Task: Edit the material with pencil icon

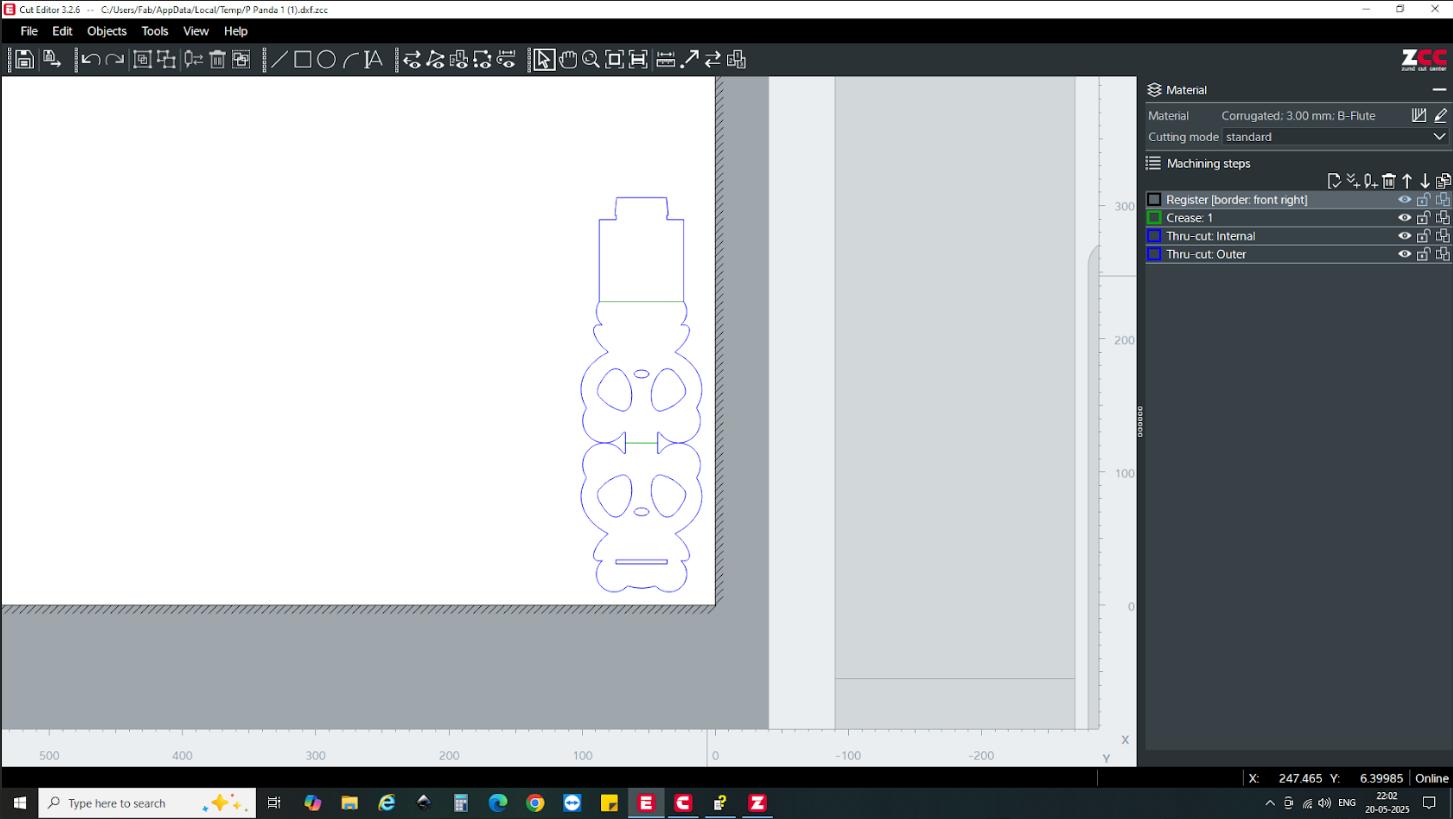Action: tap(1441, 116)
